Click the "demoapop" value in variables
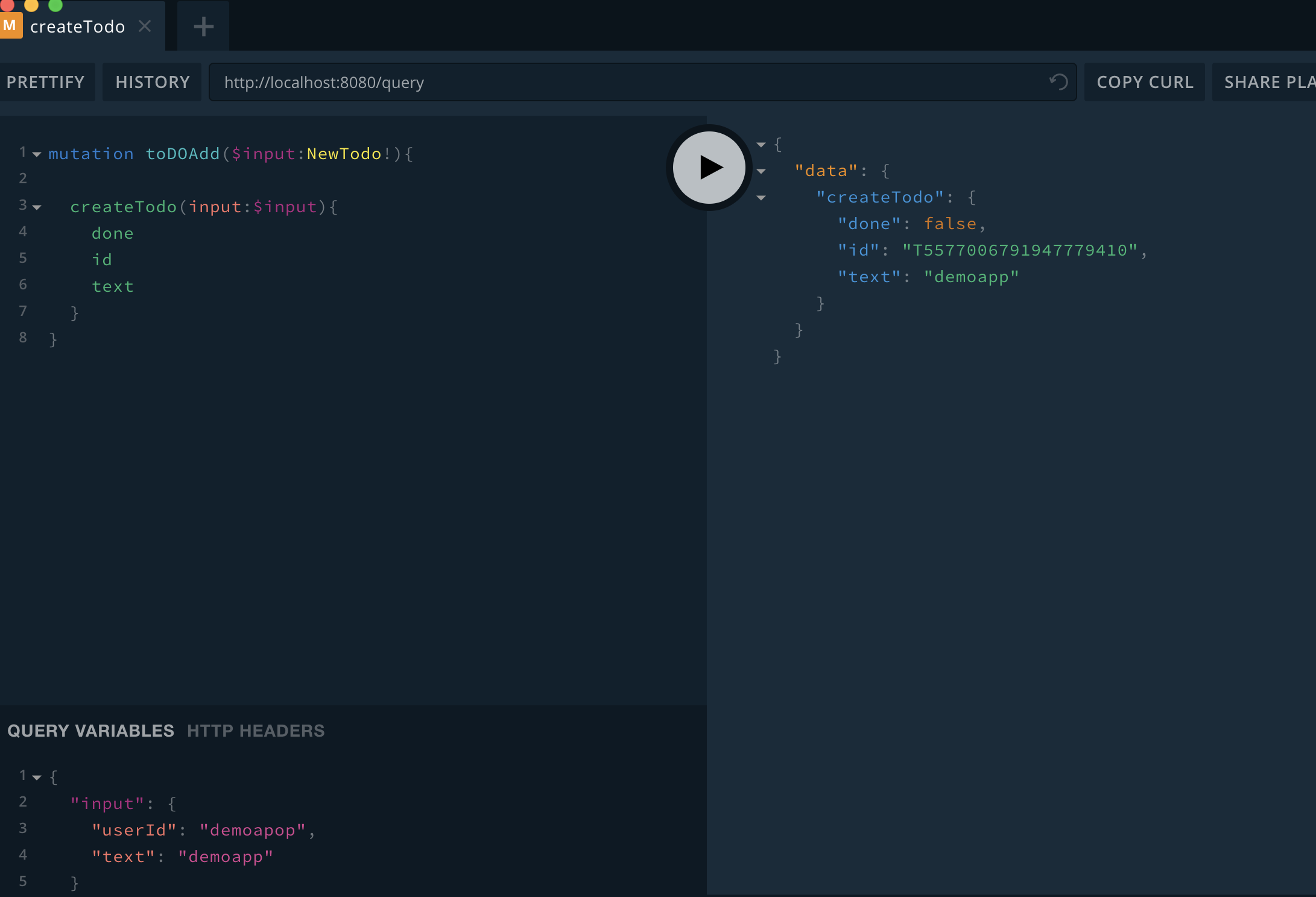 [253, 830]
